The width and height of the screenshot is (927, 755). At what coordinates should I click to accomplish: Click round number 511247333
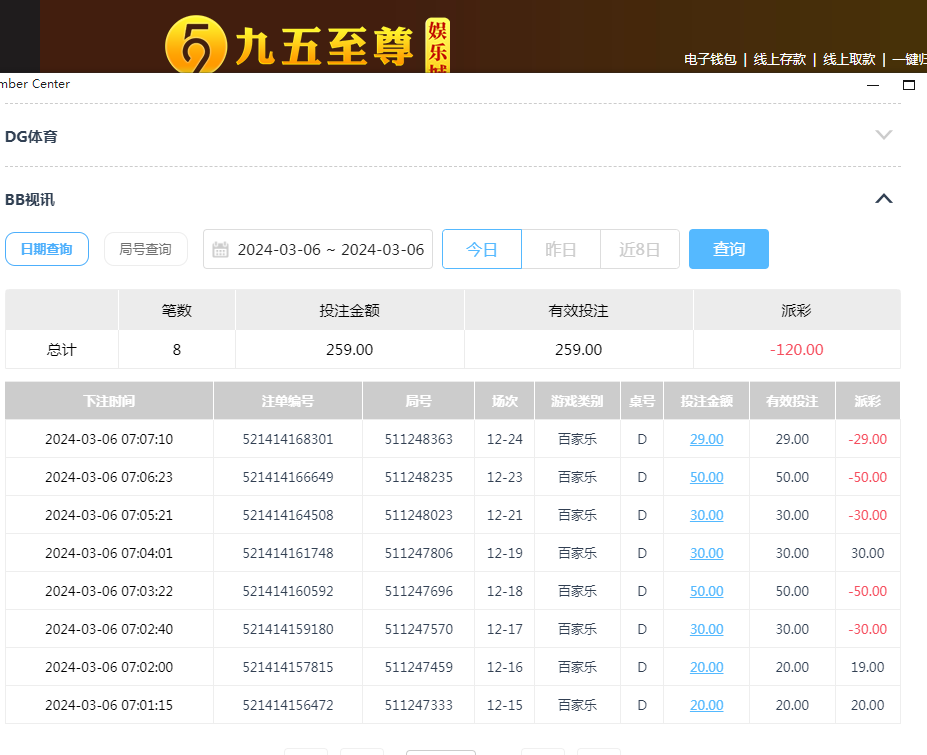[x=419, y=705]
